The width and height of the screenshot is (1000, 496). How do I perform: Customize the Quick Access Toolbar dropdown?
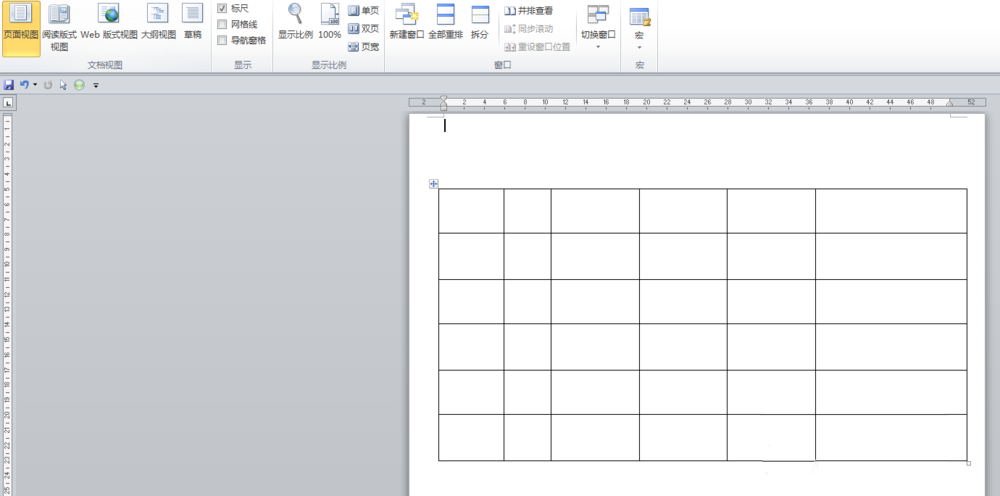96,85
